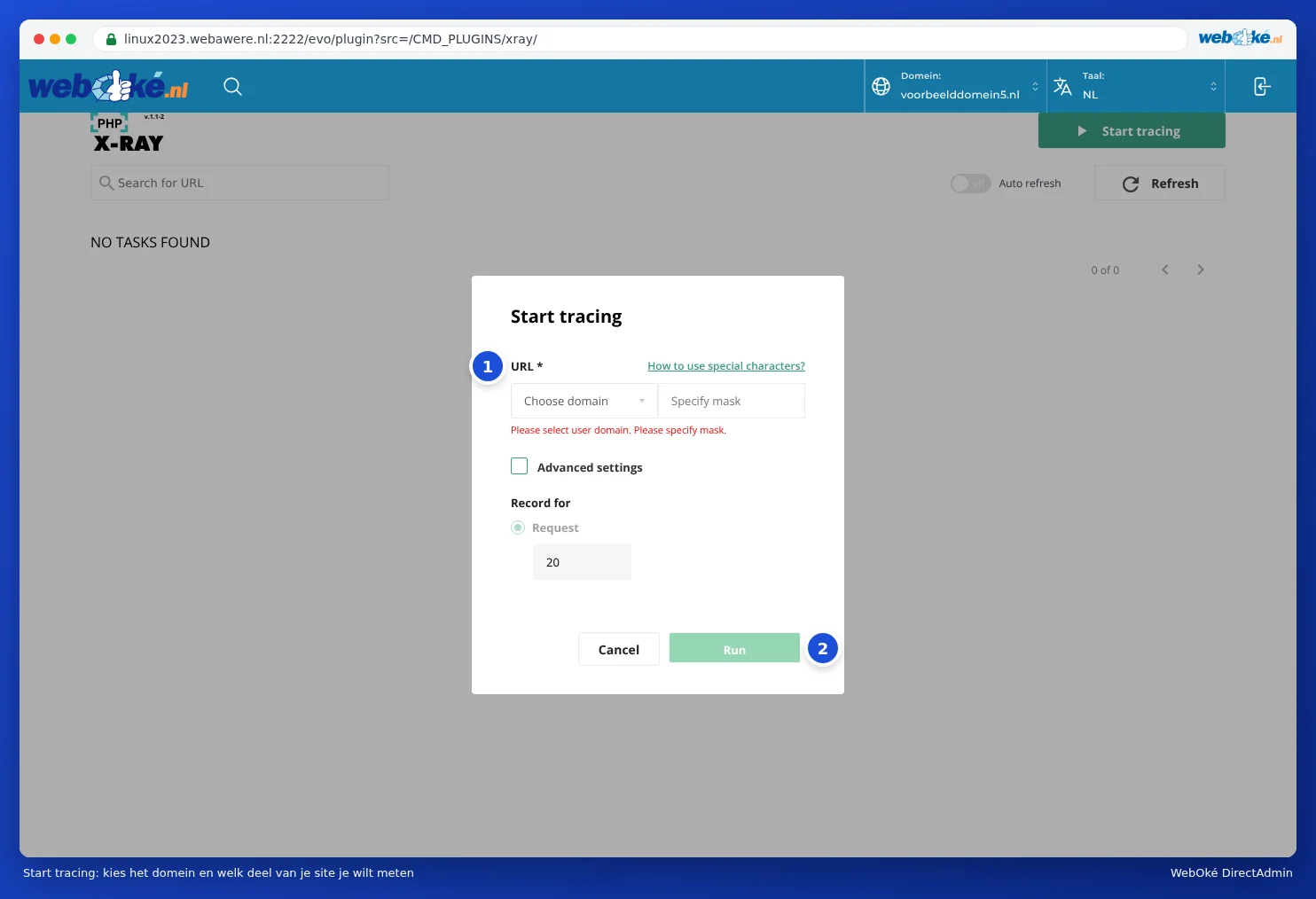Click the macOS yellow minimize window dot
Viewport: 1316px width, 899px height.
pos(55,39)
